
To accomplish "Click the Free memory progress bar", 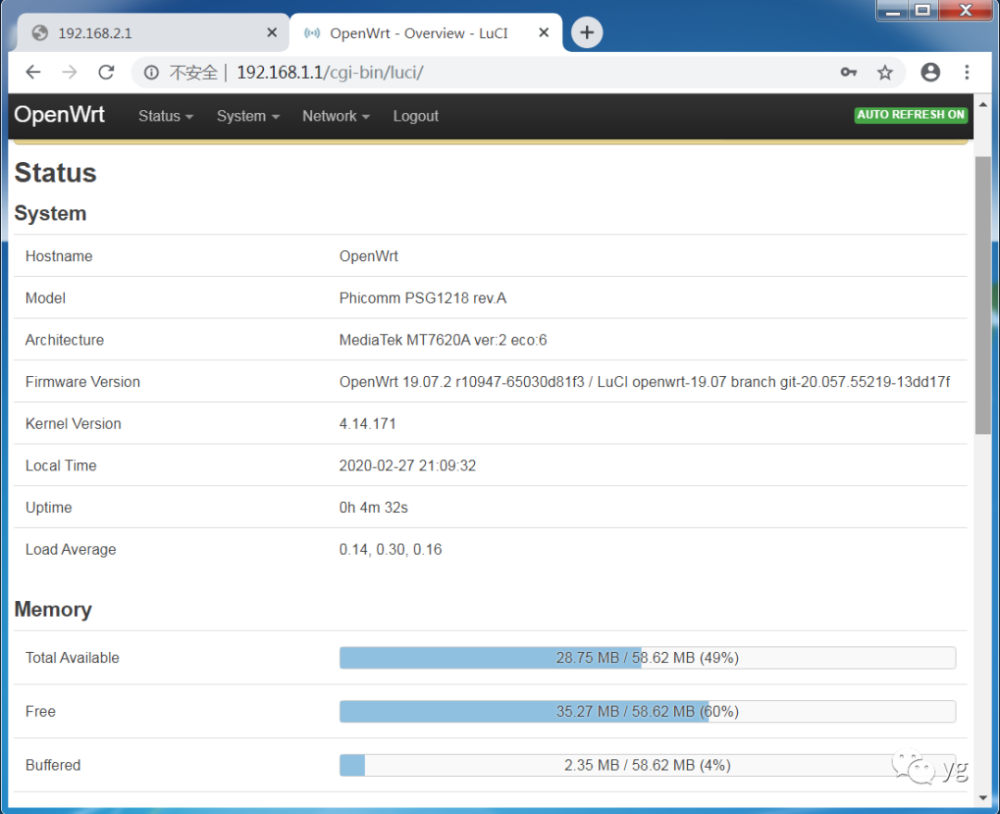I will coord(647,711).
